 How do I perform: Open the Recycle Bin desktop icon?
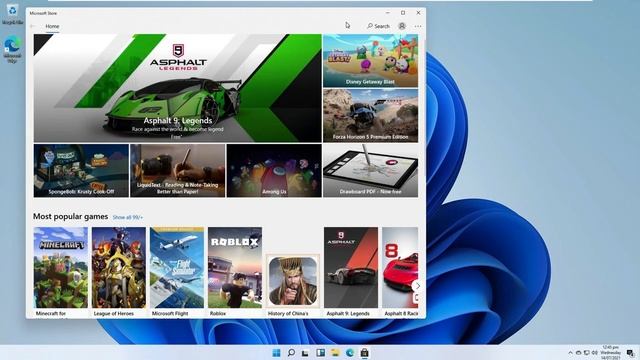[x=12, y=15]
